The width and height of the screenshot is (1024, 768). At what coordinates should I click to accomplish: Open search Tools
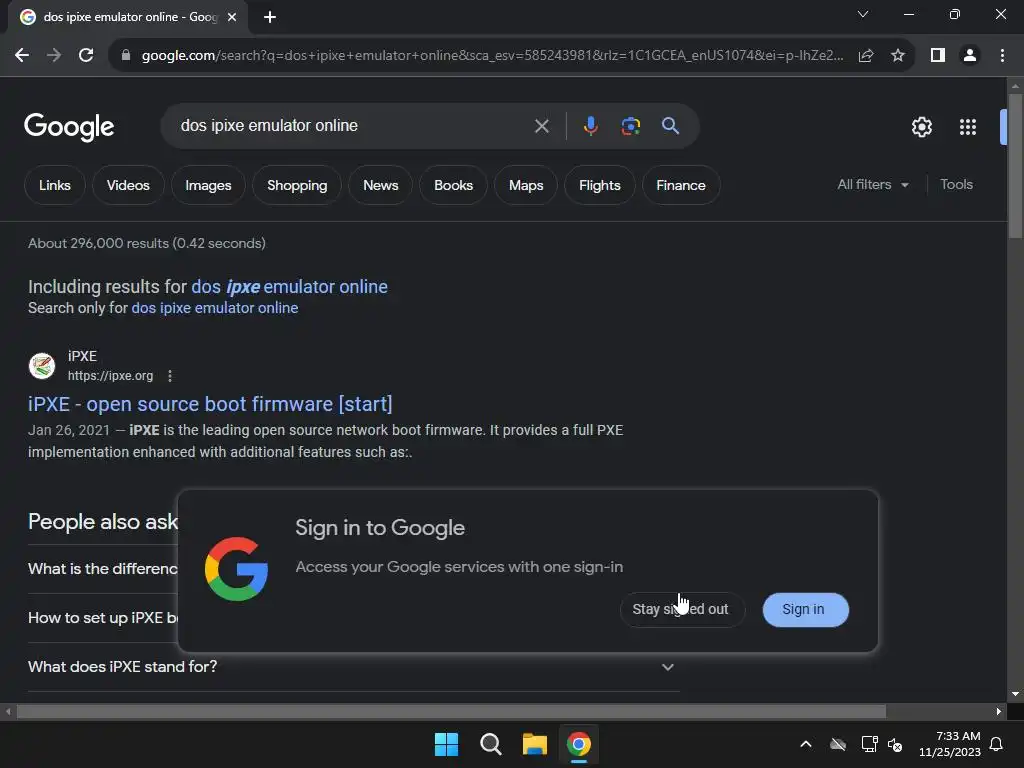click(x=956, y=185)
